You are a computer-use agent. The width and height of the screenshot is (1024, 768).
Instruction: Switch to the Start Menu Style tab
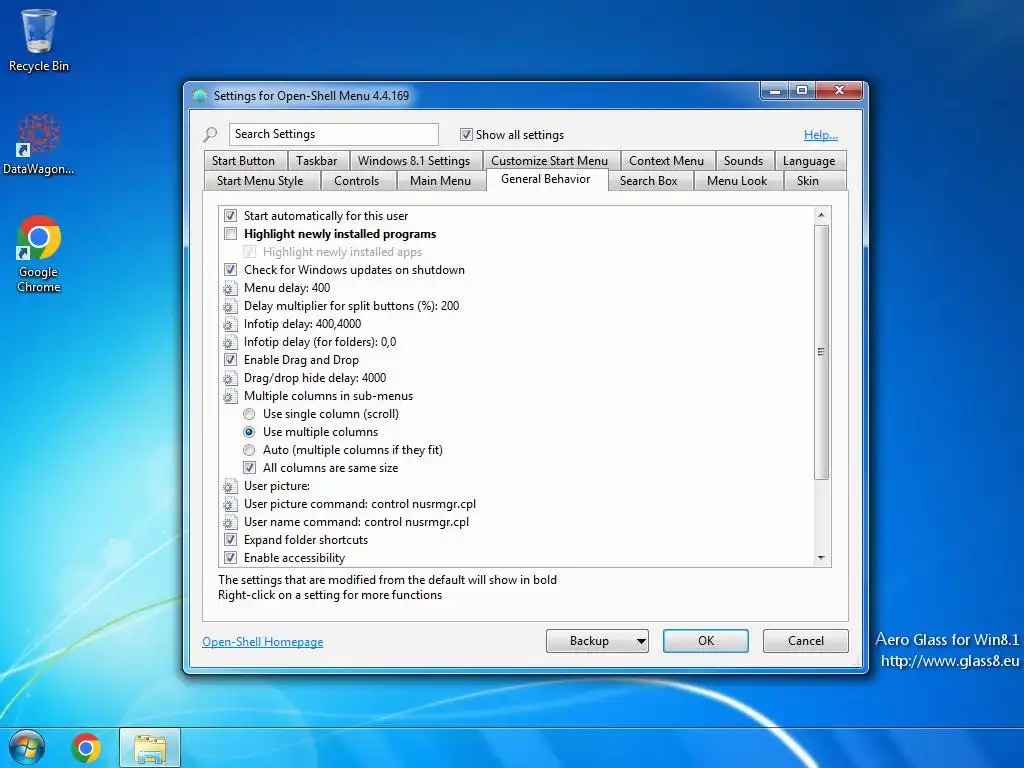pos(260,181)
